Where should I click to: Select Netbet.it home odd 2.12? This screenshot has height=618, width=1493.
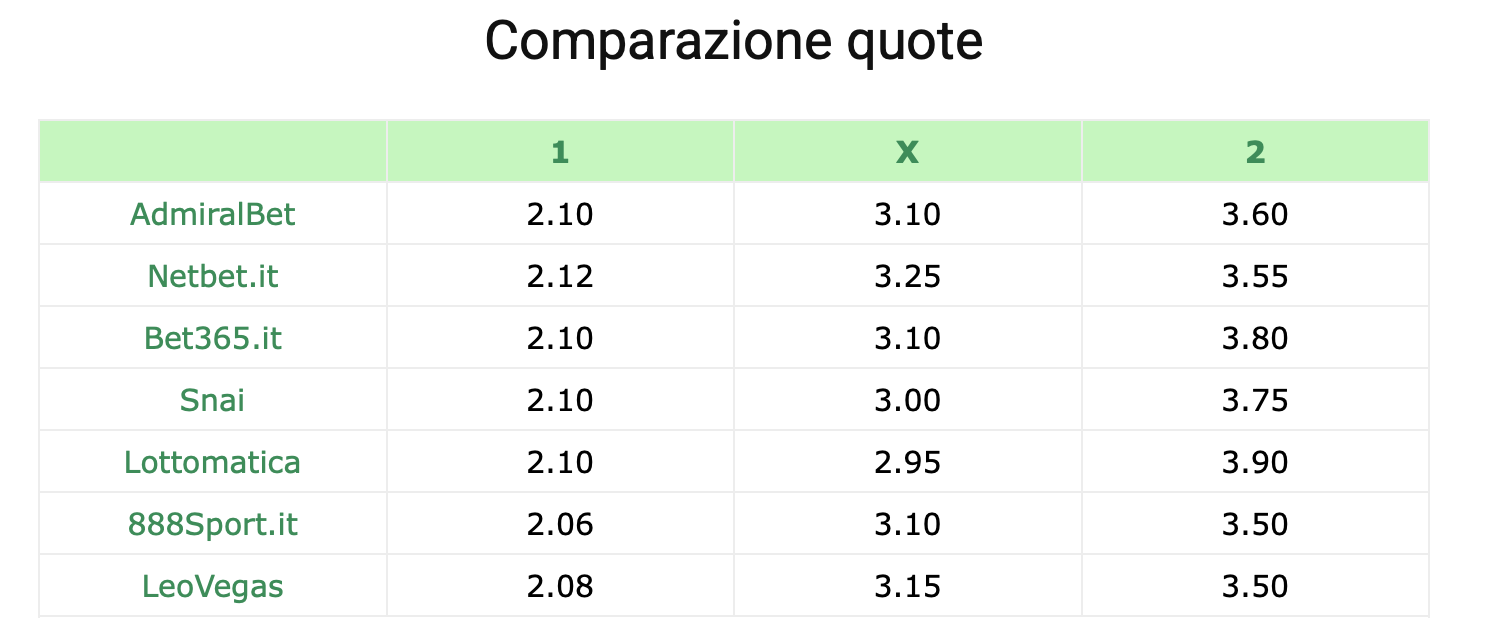point(560,276)
